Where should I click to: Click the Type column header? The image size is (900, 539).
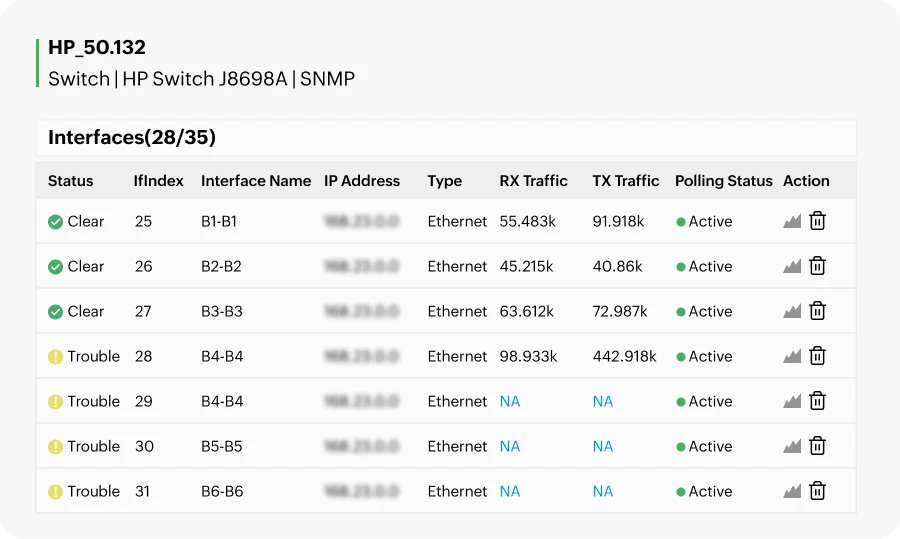(445, 181)
